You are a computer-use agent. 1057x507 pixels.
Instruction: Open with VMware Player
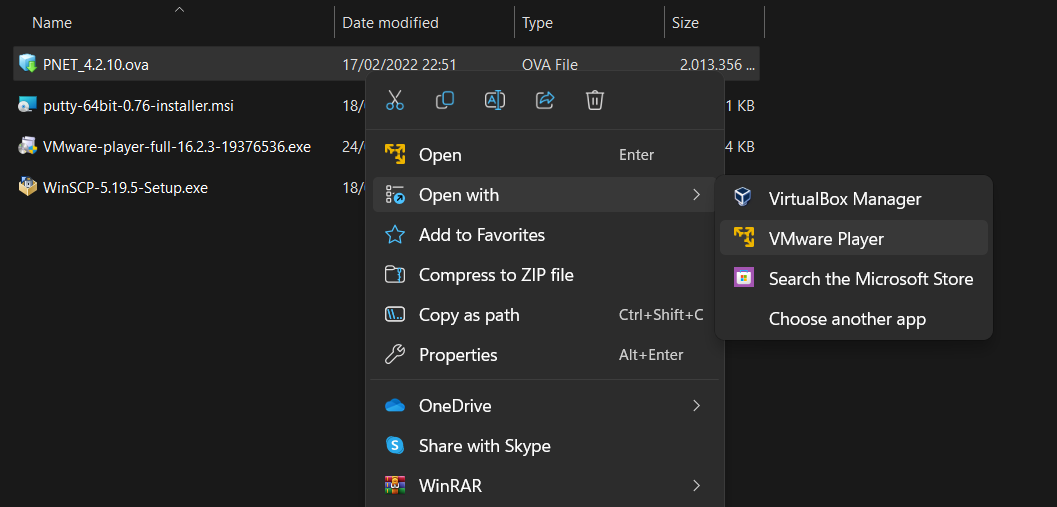click(853, 238)
